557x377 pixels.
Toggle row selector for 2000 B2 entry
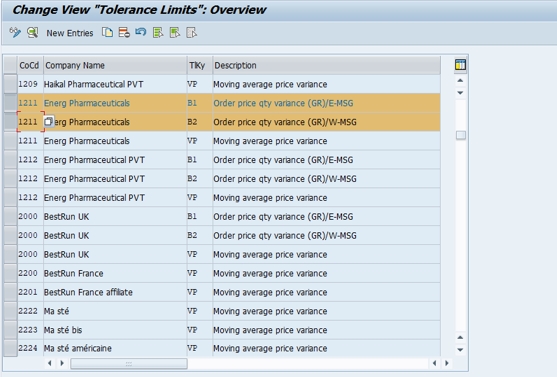(10, 235)
